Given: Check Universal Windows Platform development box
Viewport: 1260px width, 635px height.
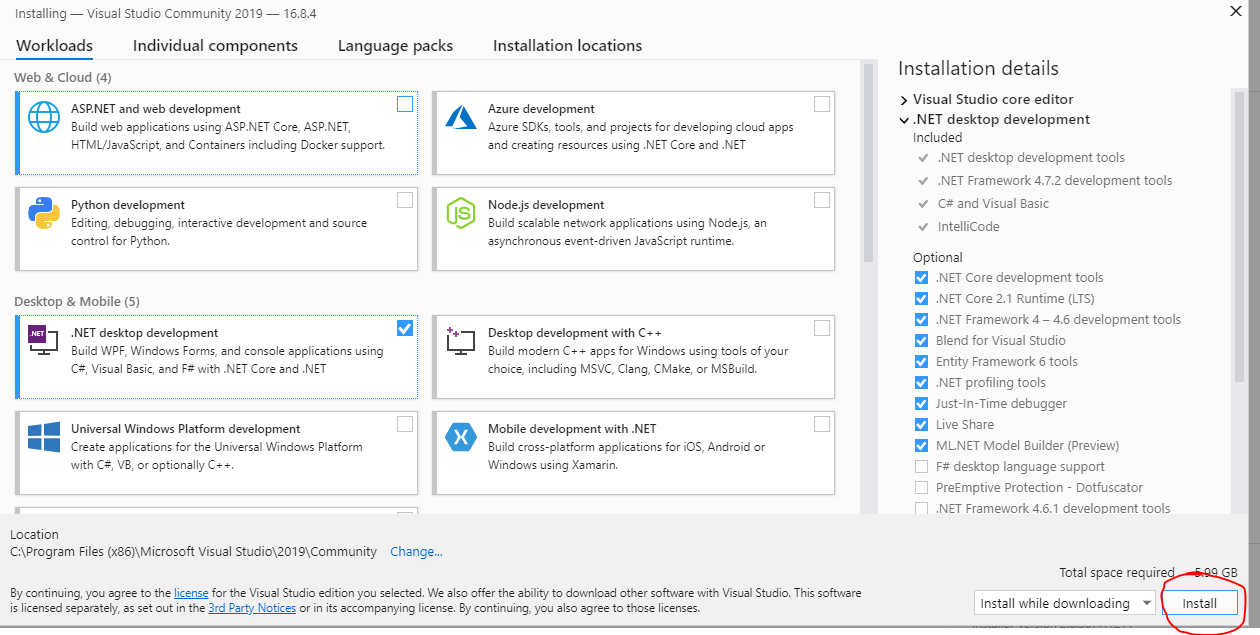Looking at the screenshot, I should 405,424.
